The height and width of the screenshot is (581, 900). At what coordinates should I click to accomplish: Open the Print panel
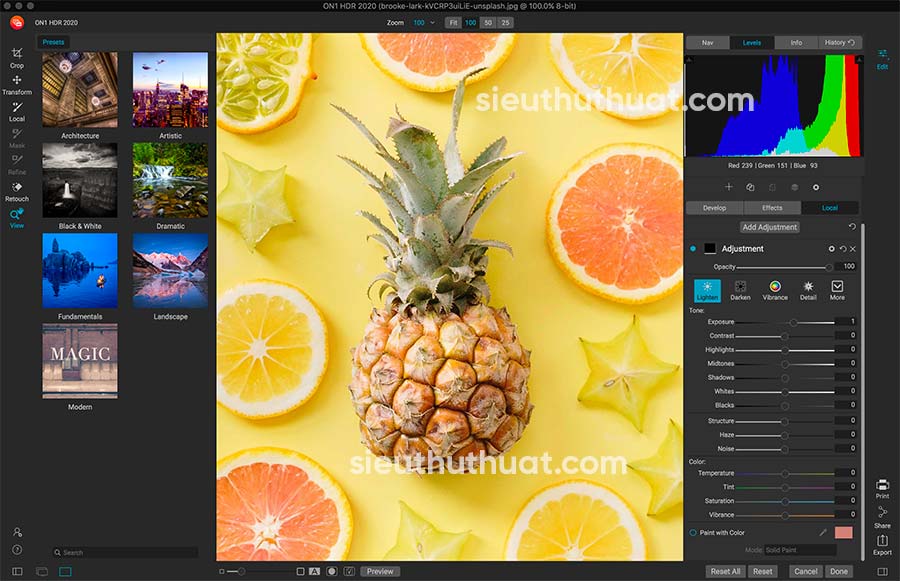[x=882, y=487]
